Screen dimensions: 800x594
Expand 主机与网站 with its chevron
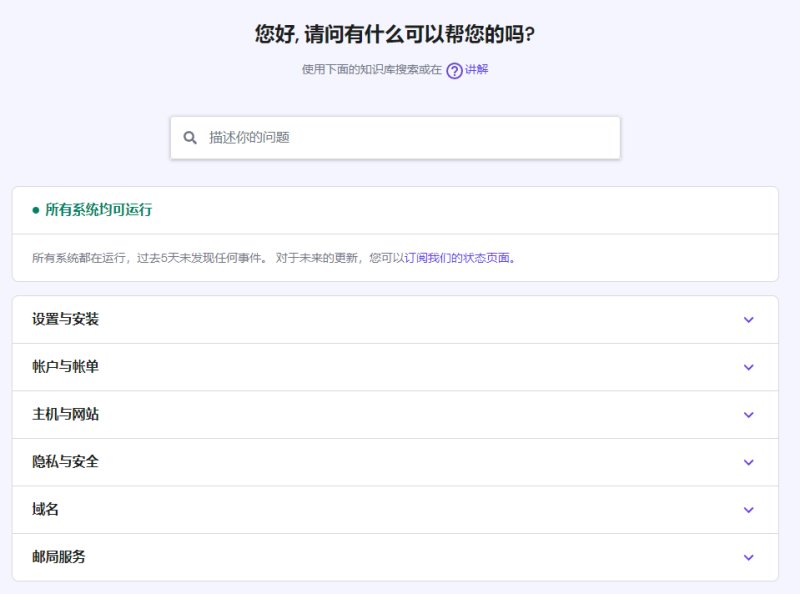pyautogui.click(x=748, y=415)
